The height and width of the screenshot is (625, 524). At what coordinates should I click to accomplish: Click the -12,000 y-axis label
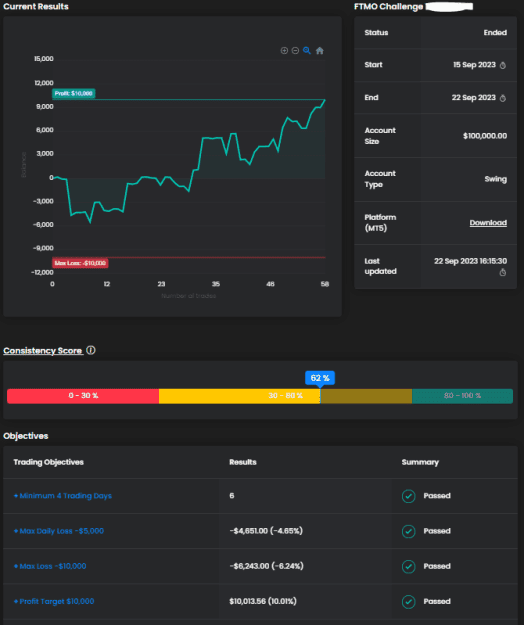tap(42, 273)
